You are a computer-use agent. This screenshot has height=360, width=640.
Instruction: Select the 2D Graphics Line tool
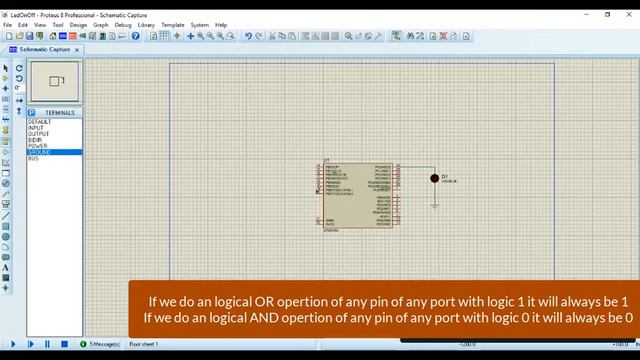click(x=6, y=216)
